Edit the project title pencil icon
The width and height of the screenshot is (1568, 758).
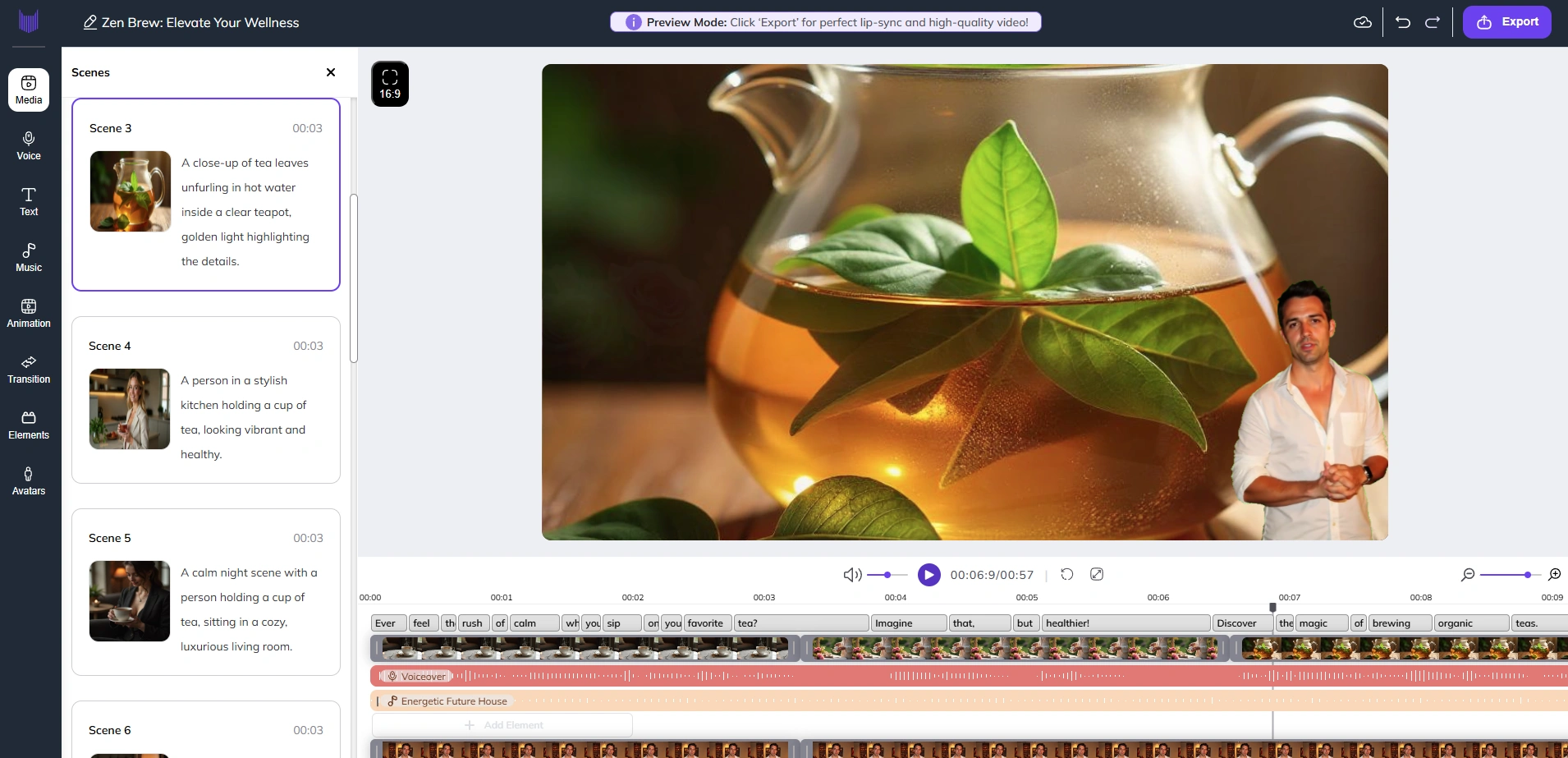[x=90, y=22]
